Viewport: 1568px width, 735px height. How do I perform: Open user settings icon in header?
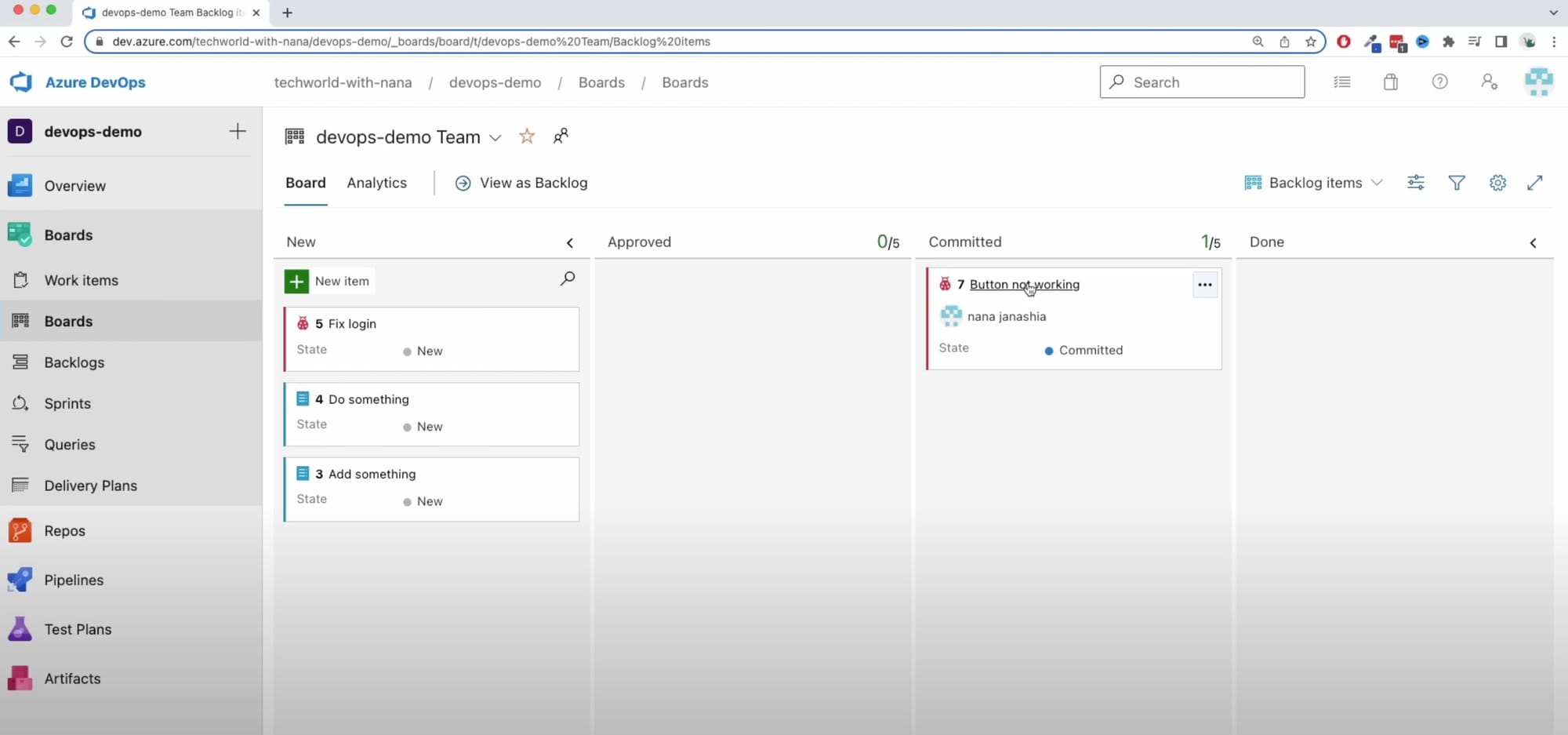pyautogui.click(x=1490, y=82)
